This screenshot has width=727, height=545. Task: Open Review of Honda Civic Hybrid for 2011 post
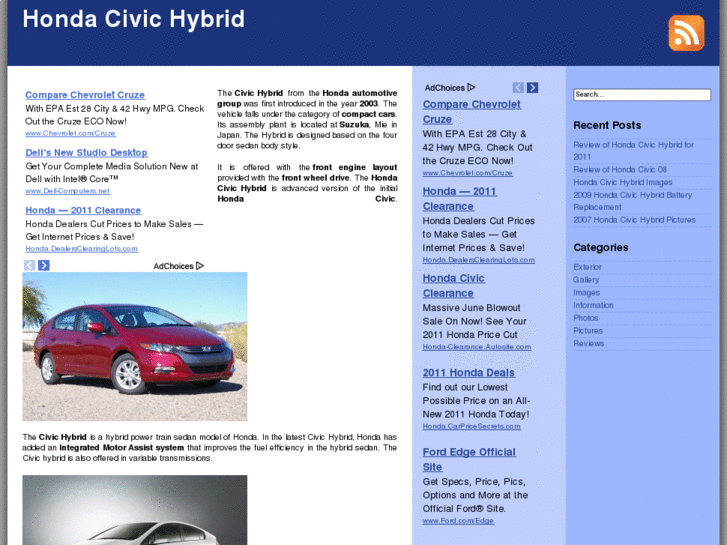pyautogui.click(x=633, y=151)
